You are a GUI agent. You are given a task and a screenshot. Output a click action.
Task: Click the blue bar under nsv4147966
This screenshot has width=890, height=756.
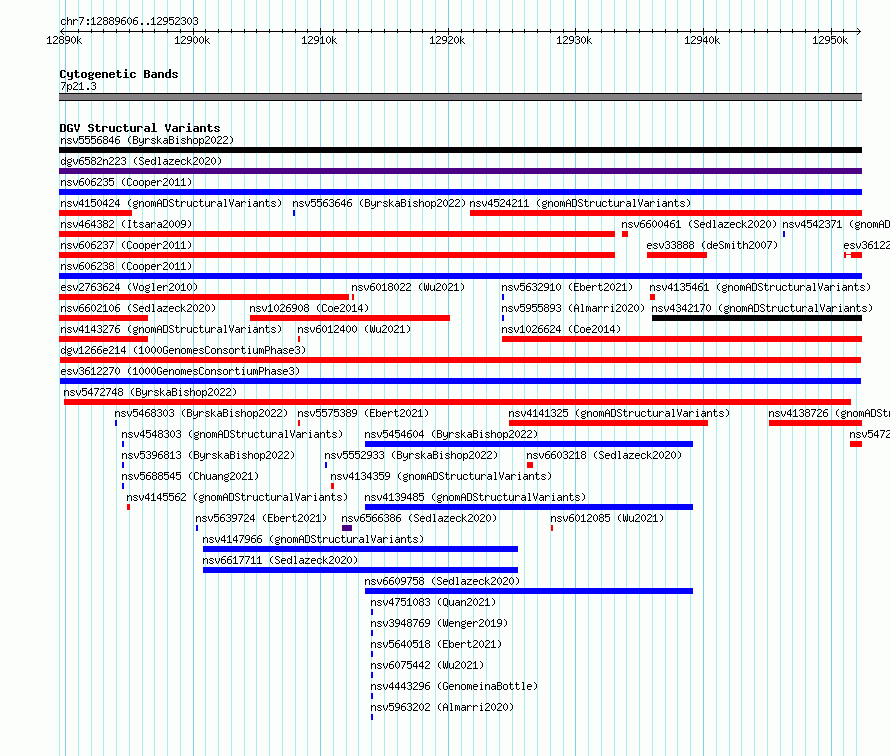(x=360, y=549)
